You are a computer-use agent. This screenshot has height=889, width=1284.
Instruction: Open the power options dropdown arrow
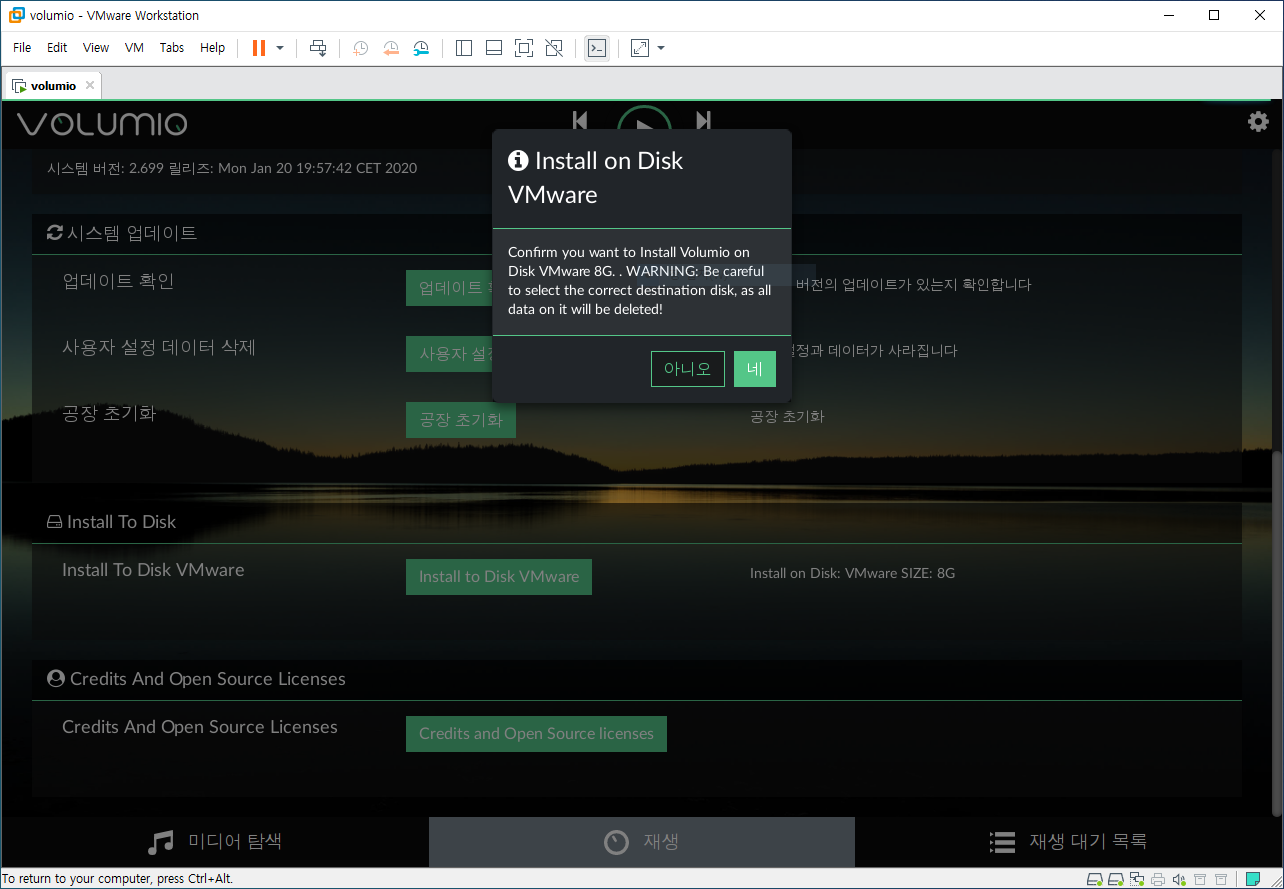pos(280,48)
